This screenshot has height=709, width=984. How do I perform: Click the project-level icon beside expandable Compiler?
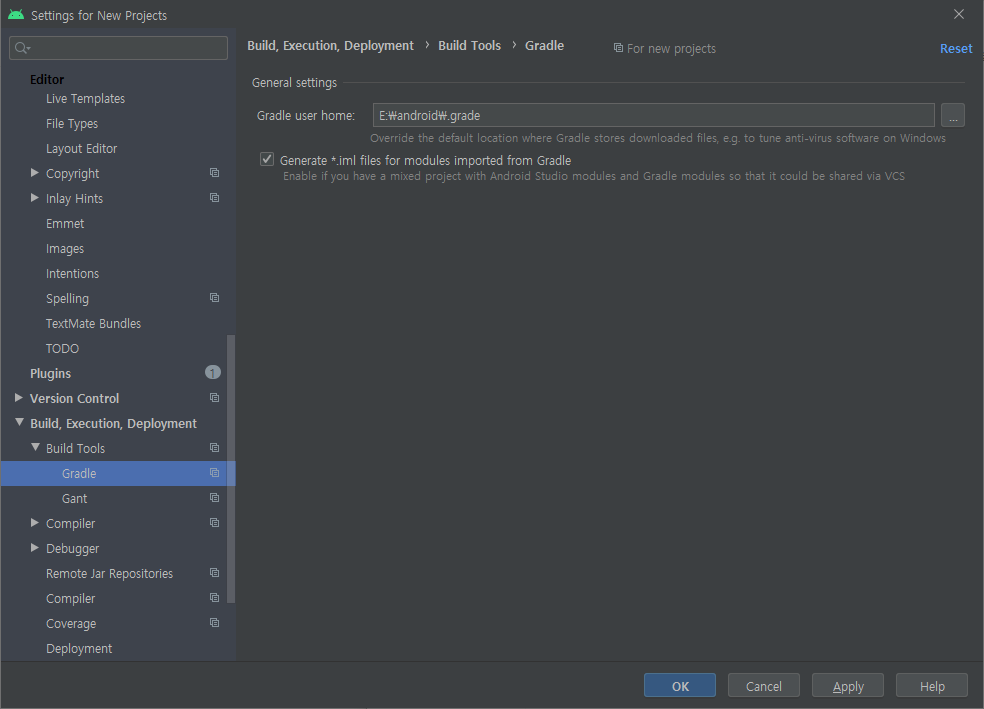click(215, 523)
